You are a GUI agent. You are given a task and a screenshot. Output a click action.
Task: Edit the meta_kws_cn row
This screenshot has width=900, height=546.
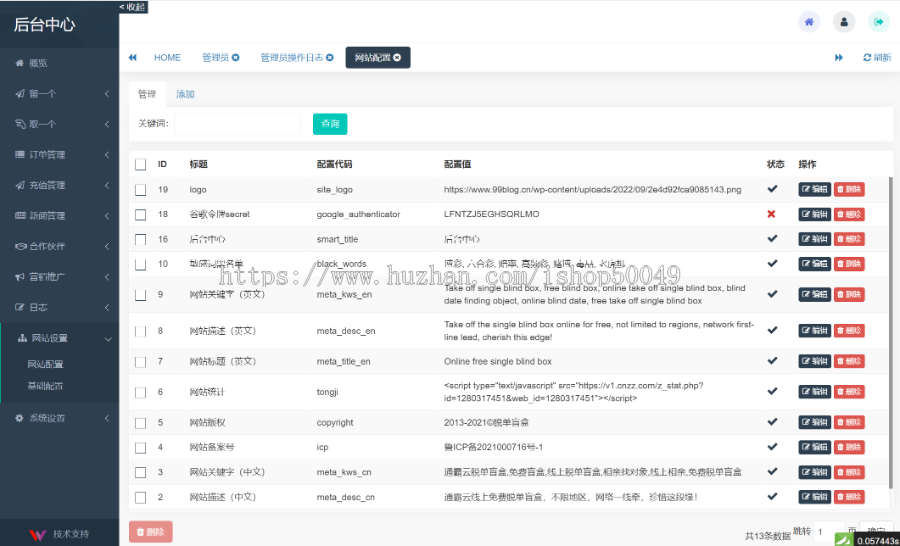[814, 472]
